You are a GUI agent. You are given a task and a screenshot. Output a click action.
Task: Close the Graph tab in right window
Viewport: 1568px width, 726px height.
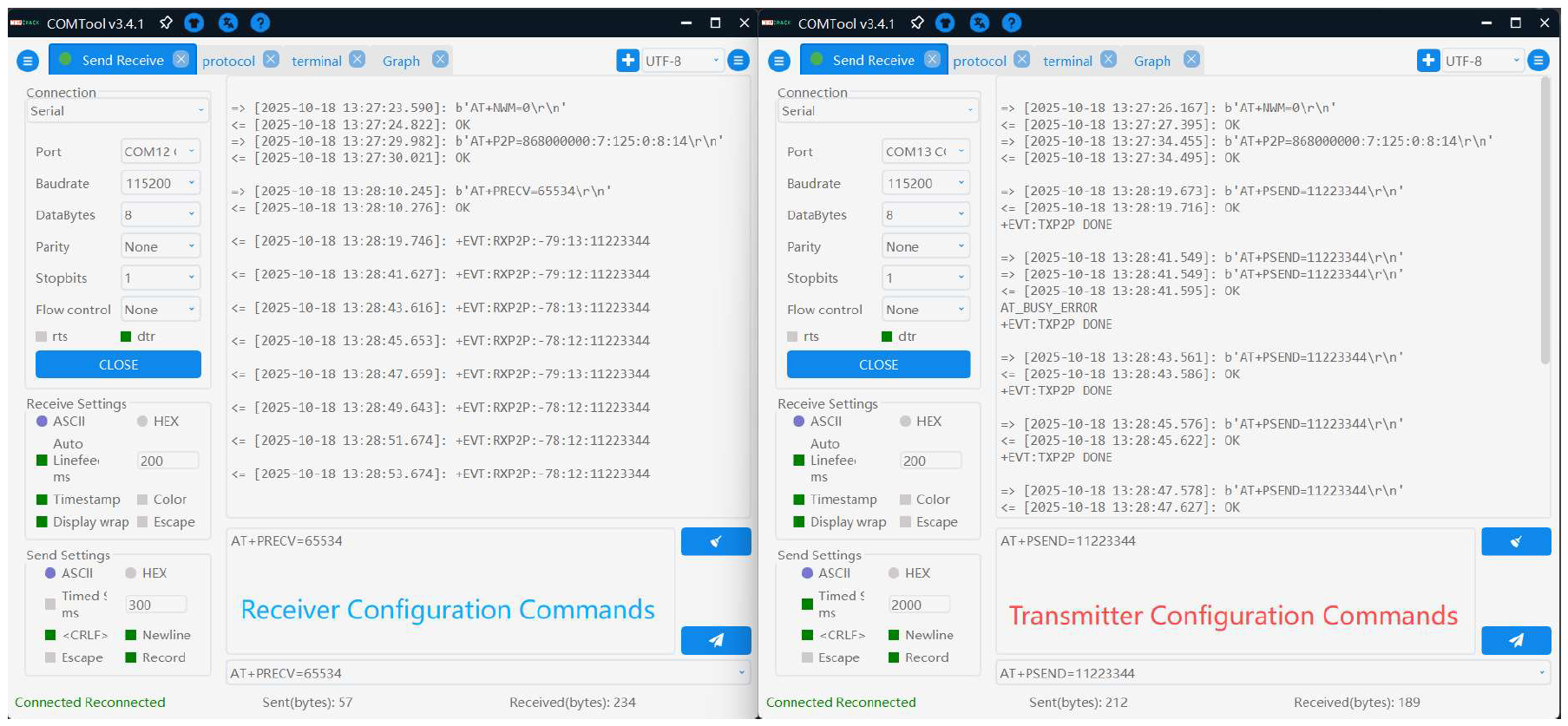pos(1191,59)
